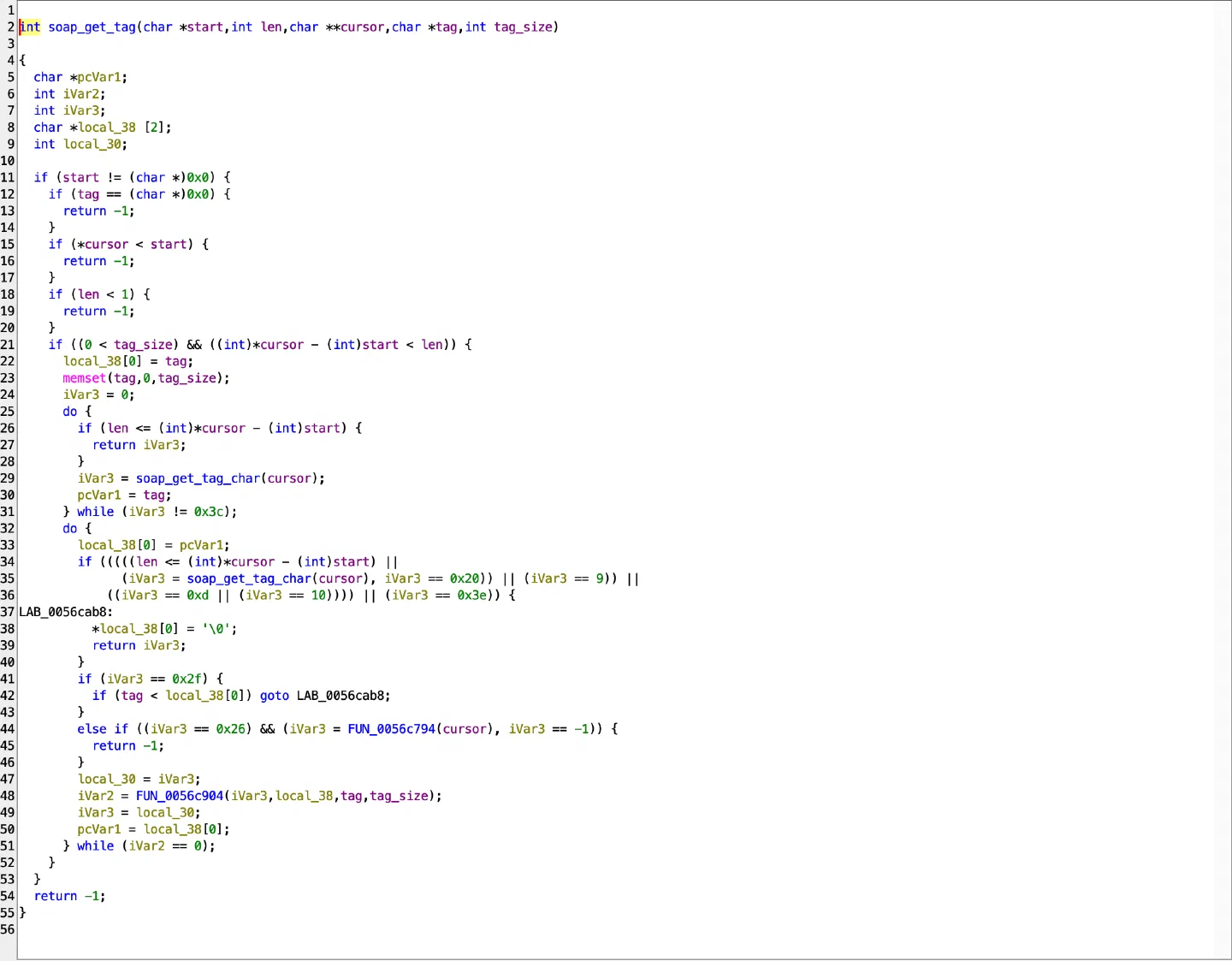Select LAB_0056cab8 target in the goto statement
Screen dimensions: 1232x961
coord(341,696)
